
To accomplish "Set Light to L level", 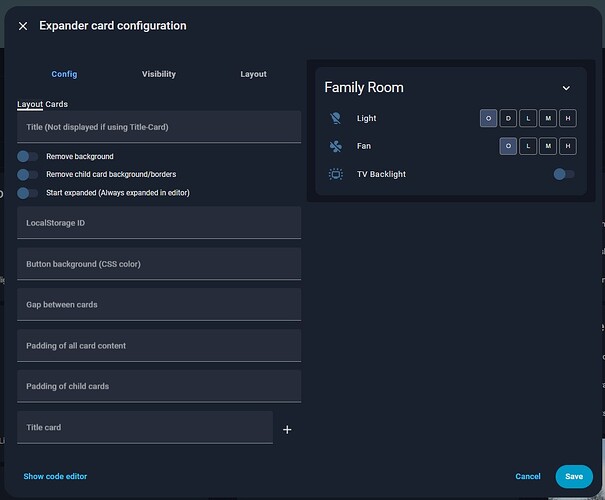I will click(528, 118).
